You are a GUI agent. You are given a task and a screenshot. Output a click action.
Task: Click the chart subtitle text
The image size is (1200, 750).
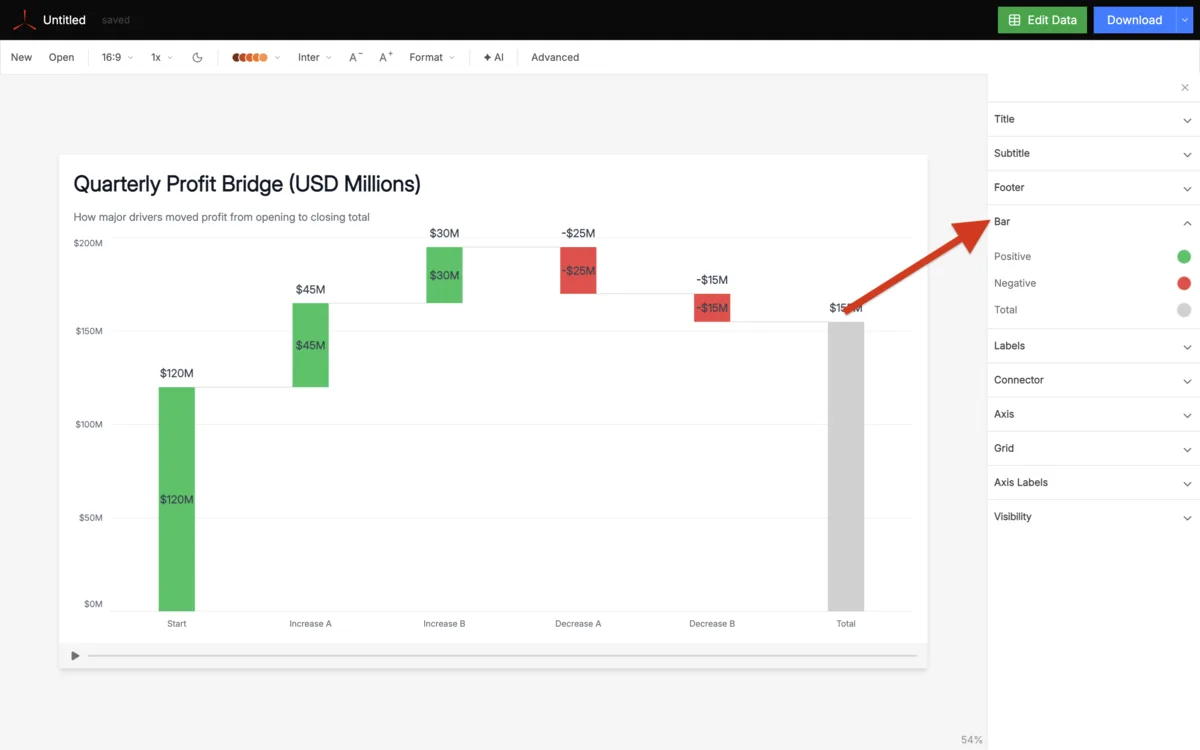(x=221, y=217)
